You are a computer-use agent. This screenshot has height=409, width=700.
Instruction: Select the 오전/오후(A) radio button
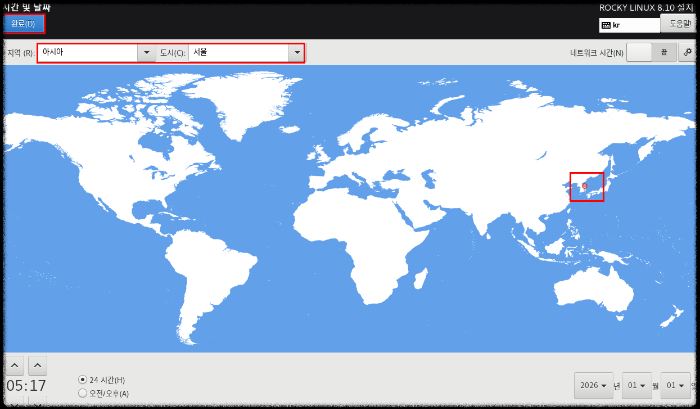[x=82, y=393]
